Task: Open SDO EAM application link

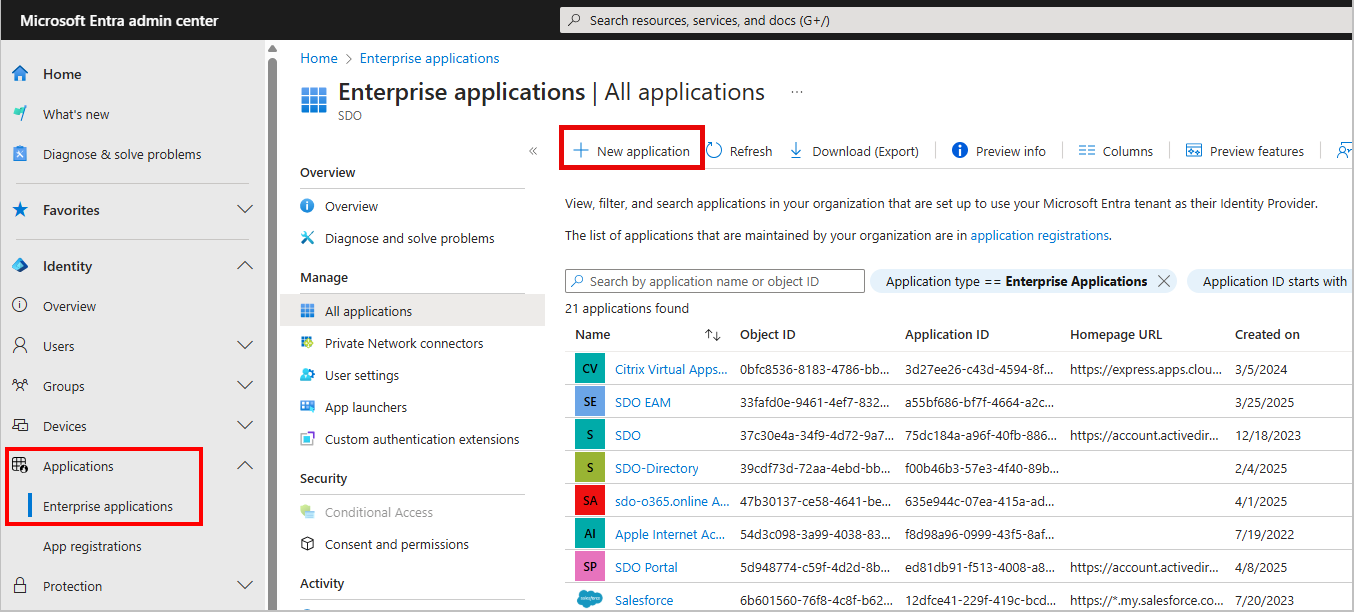Action: [x=643, y=402]
